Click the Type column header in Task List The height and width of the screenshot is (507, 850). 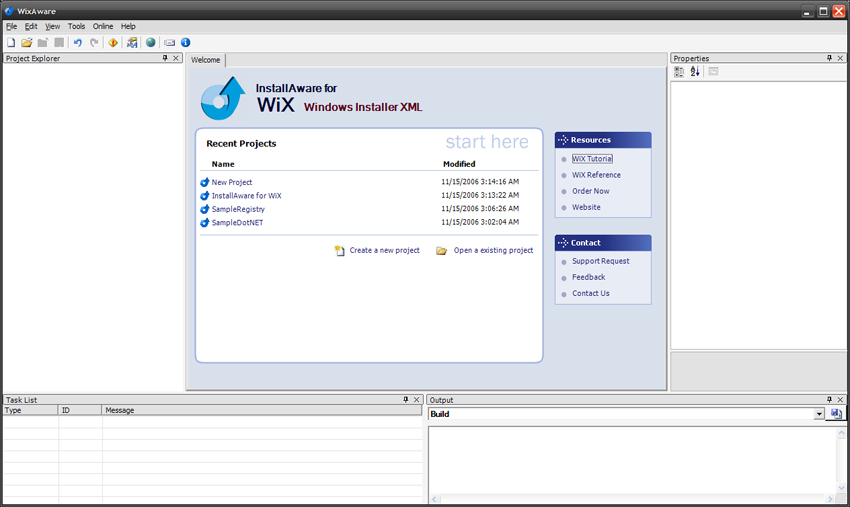[x=30, y=410]
